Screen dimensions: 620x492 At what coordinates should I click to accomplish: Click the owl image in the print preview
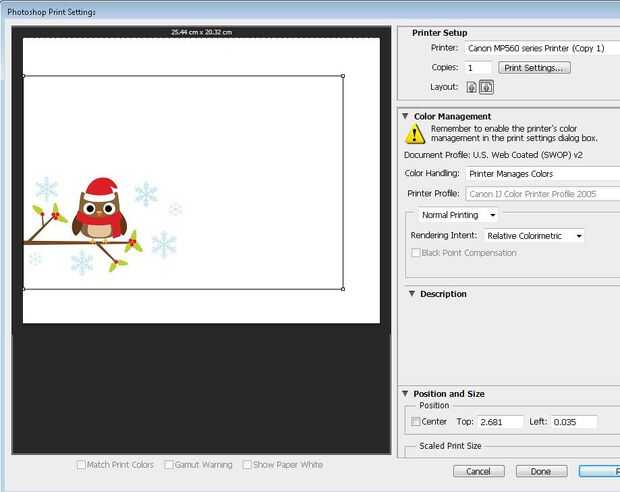point(99,210)
